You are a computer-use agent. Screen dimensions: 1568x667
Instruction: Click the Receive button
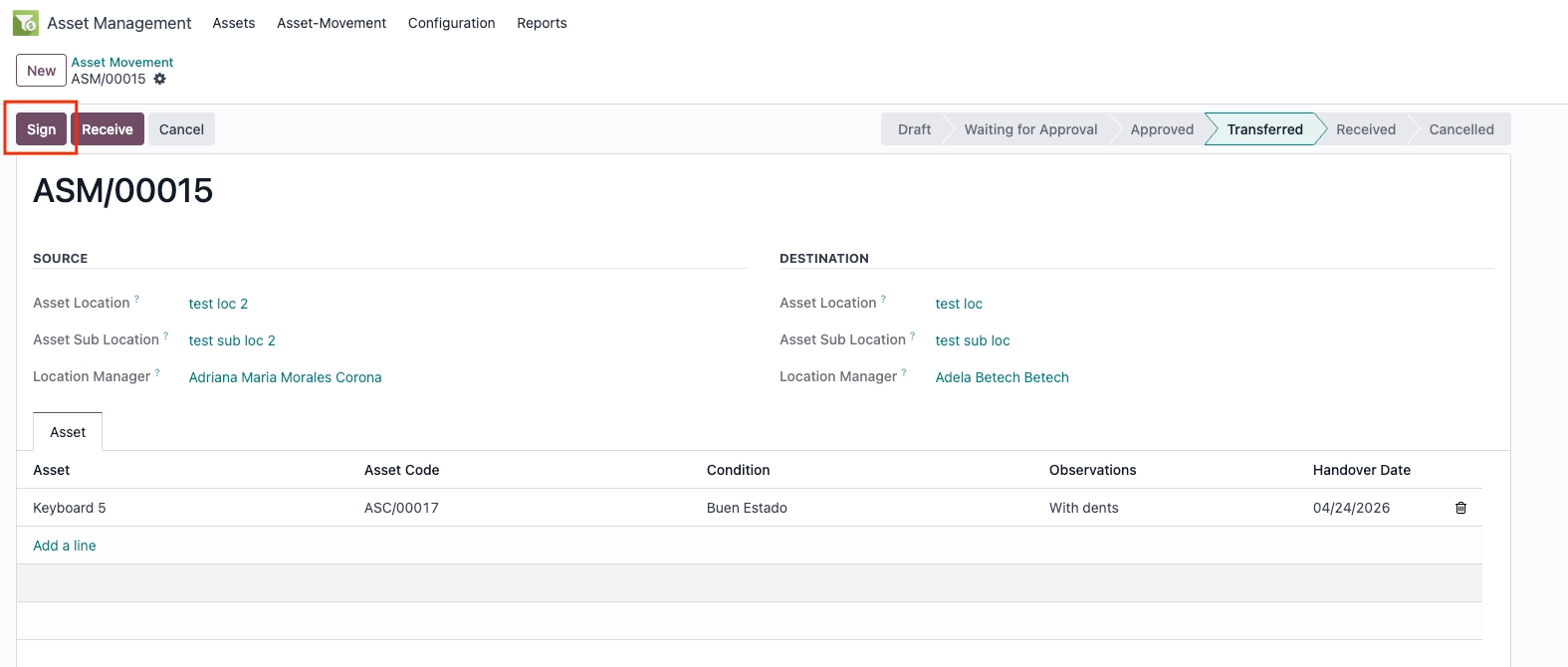point(108,129)
